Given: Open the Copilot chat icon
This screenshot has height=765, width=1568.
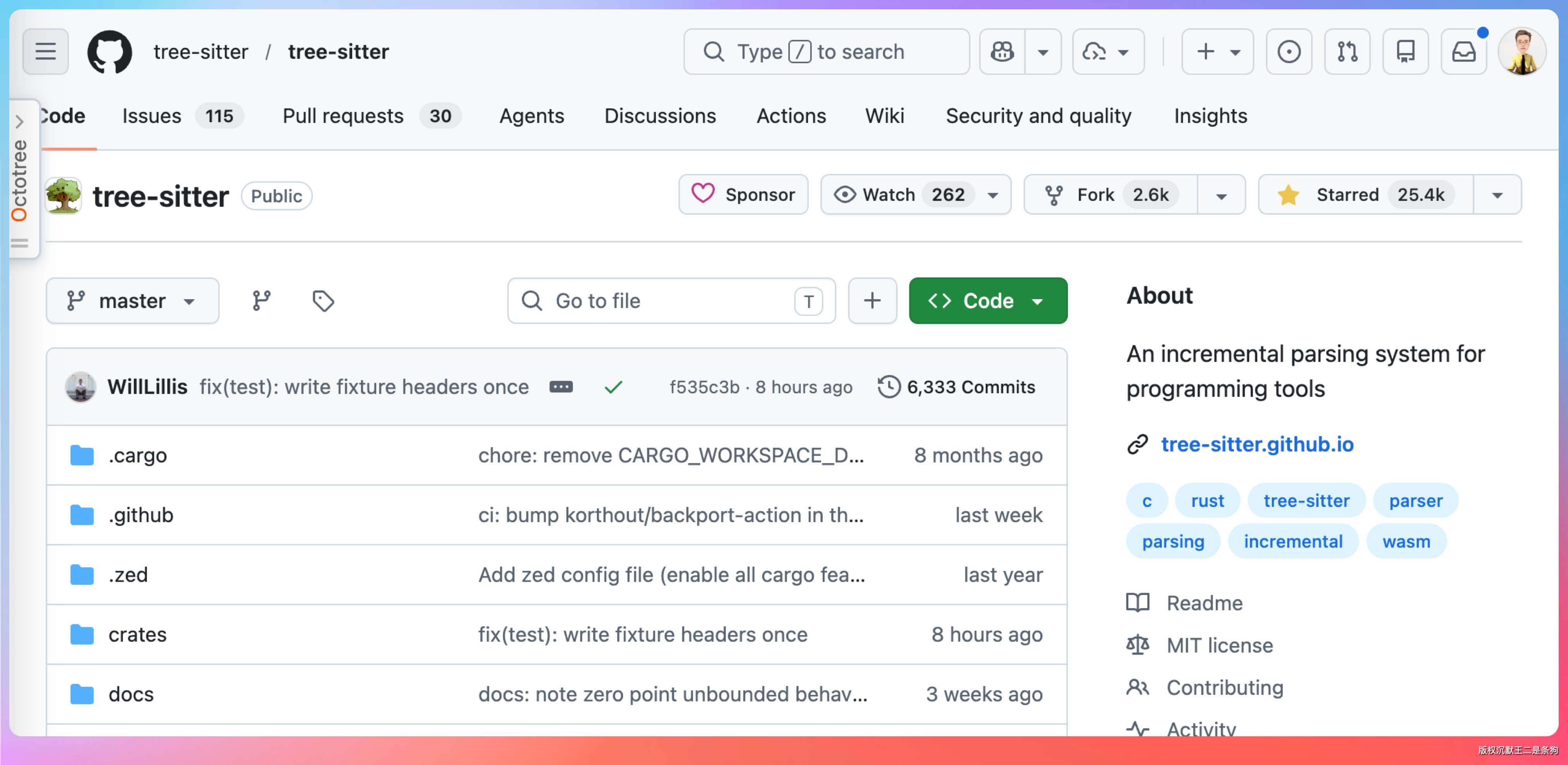Looking at the screenshot, I should click(x=1002, y=52).
